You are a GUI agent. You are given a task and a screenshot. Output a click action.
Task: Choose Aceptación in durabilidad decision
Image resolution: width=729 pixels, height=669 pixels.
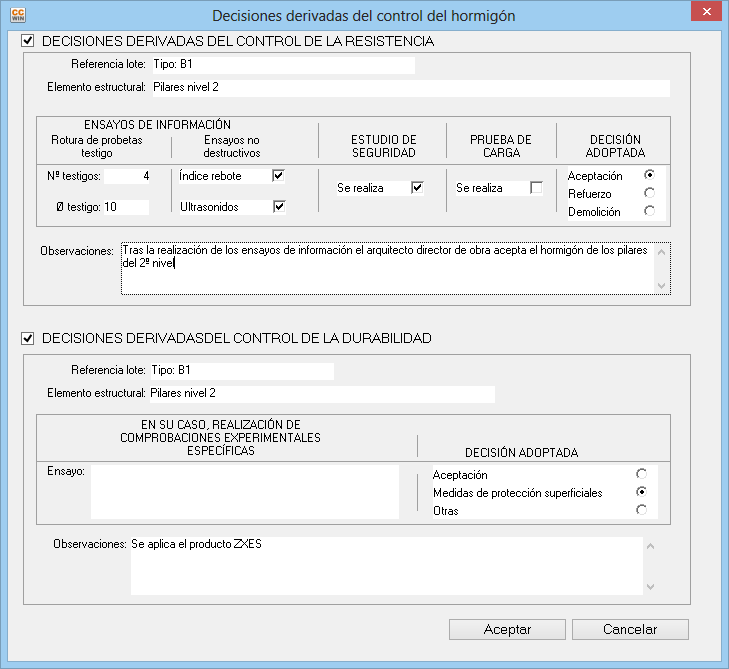(641, 474)
